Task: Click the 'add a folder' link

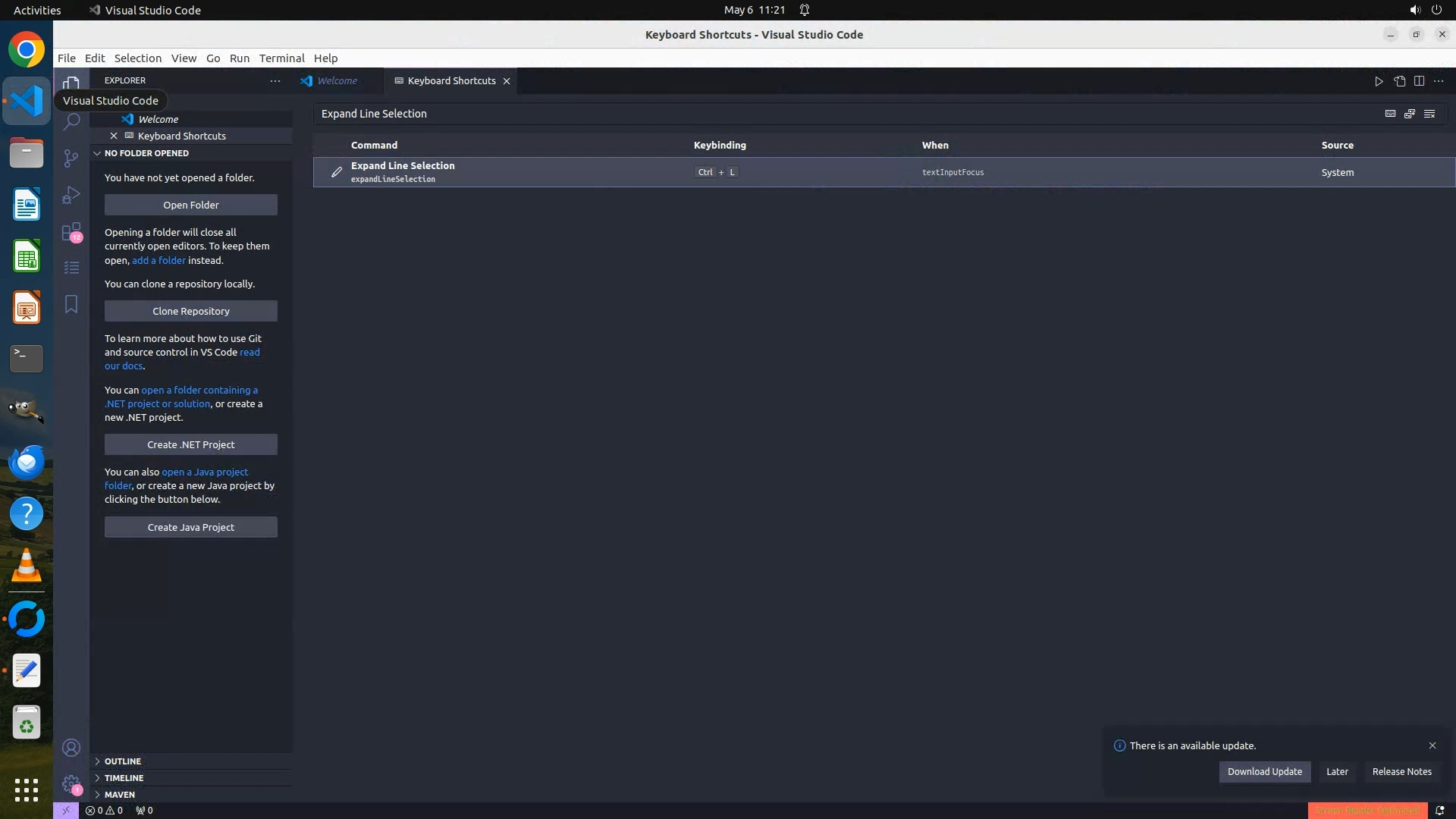Action: coord(158,260)
